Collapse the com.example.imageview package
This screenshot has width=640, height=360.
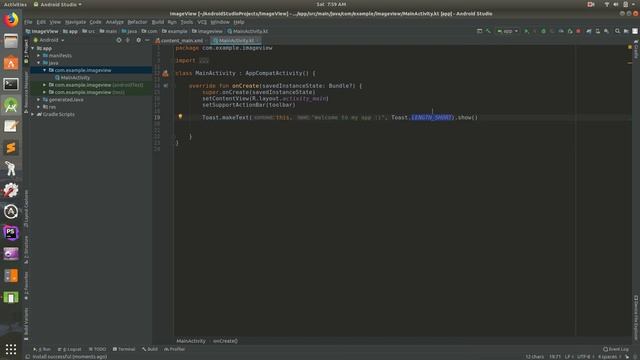[x=44, y=70]
